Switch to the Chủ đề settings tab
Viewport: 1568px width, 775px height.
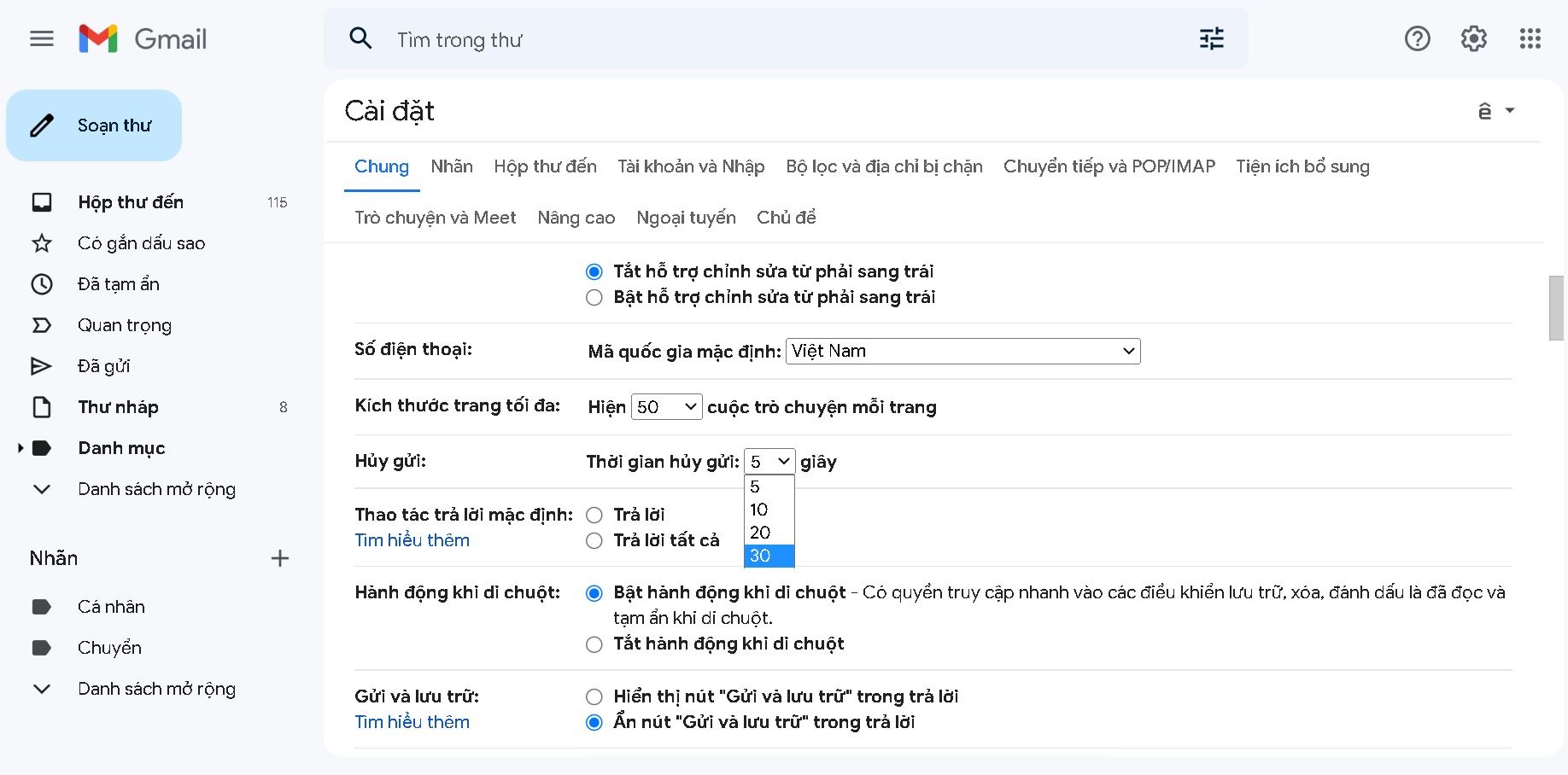(x=785, y=217)
